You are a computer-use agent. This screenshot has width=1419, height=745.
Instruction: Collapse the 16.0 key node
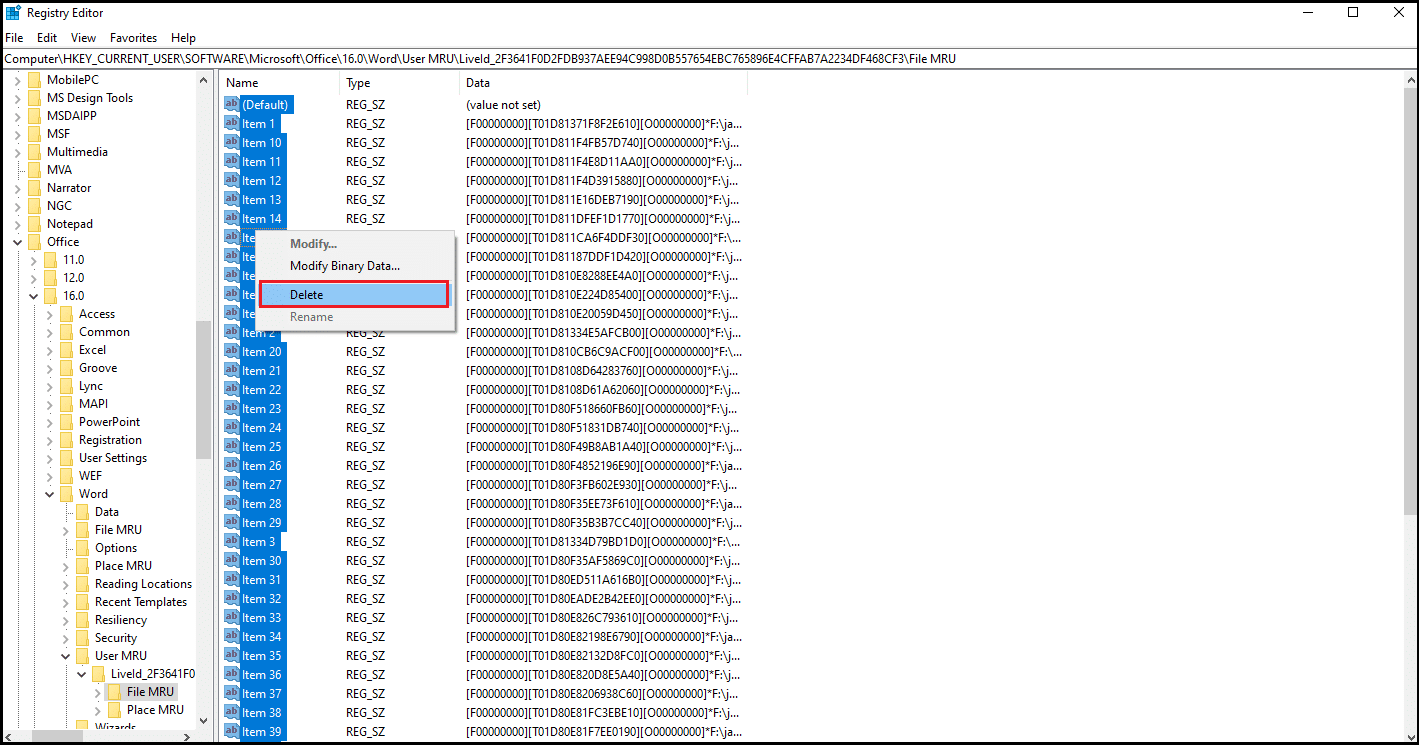33,296
